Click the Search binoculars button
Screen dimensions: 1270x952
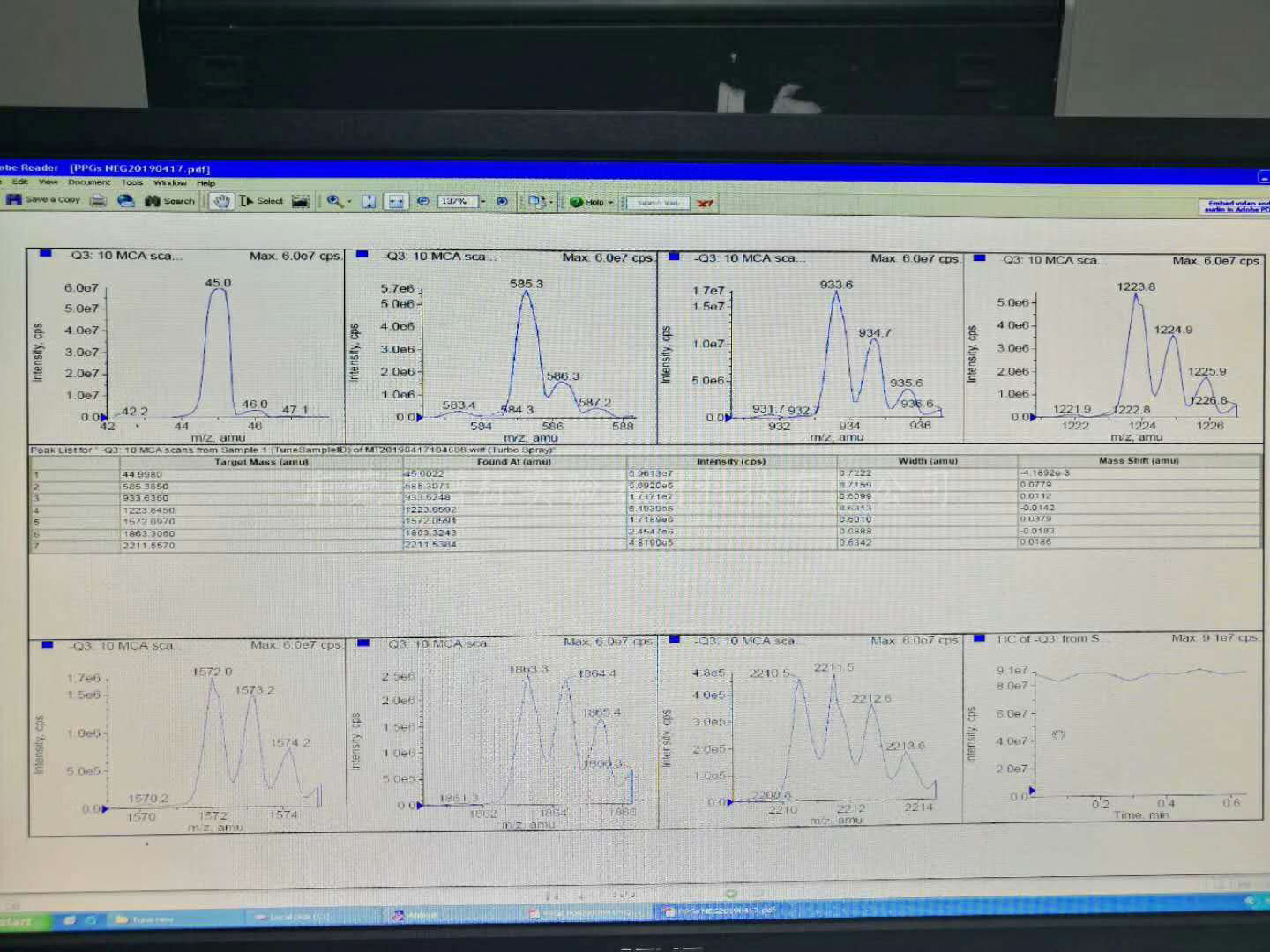tap(169, 201)
